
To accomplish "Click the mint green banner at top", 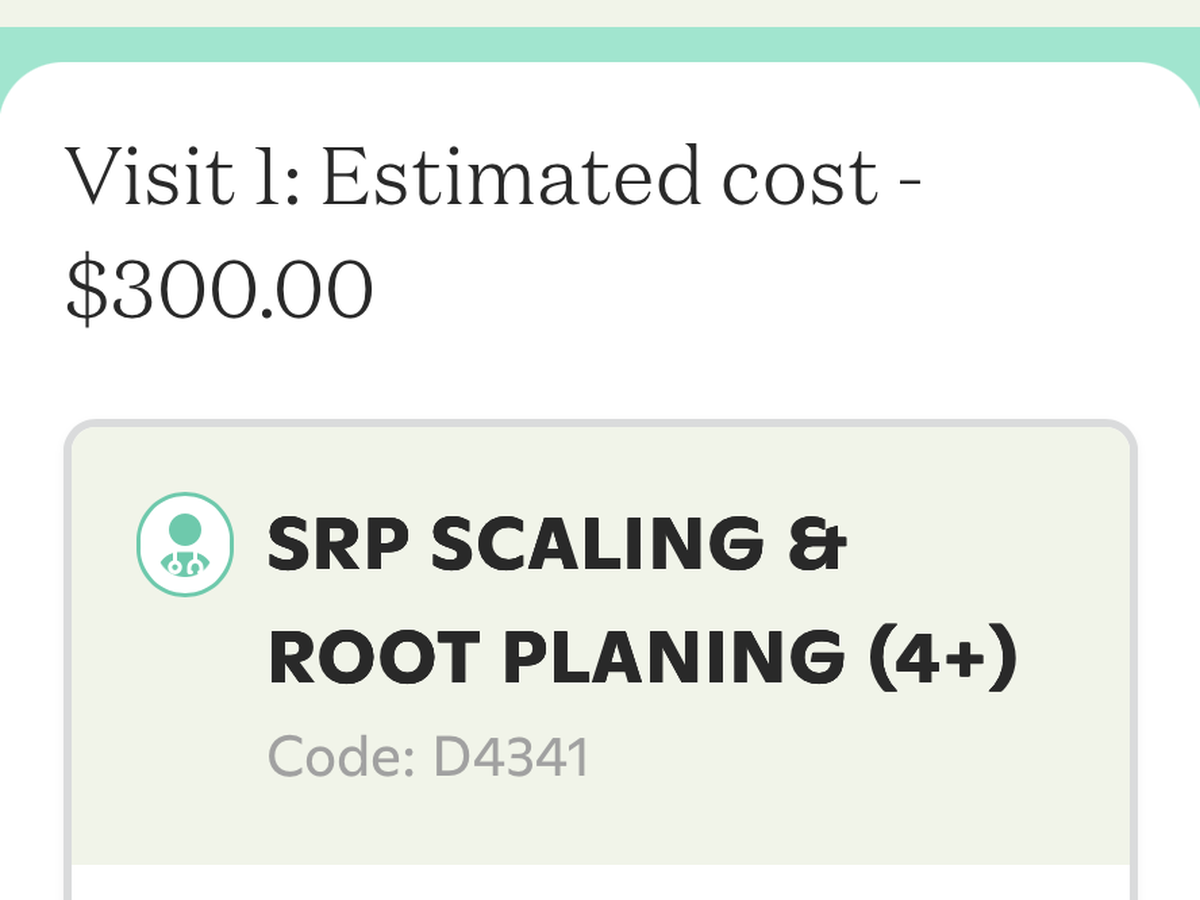I will [600, 44].
